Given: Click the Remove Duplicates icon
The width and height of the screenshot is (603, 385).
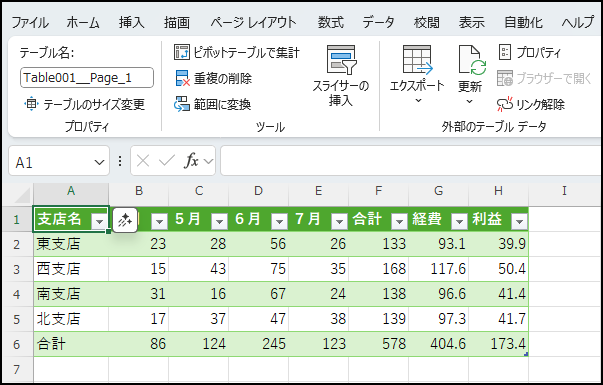Looking at the screenshot, I should (182, 78).
